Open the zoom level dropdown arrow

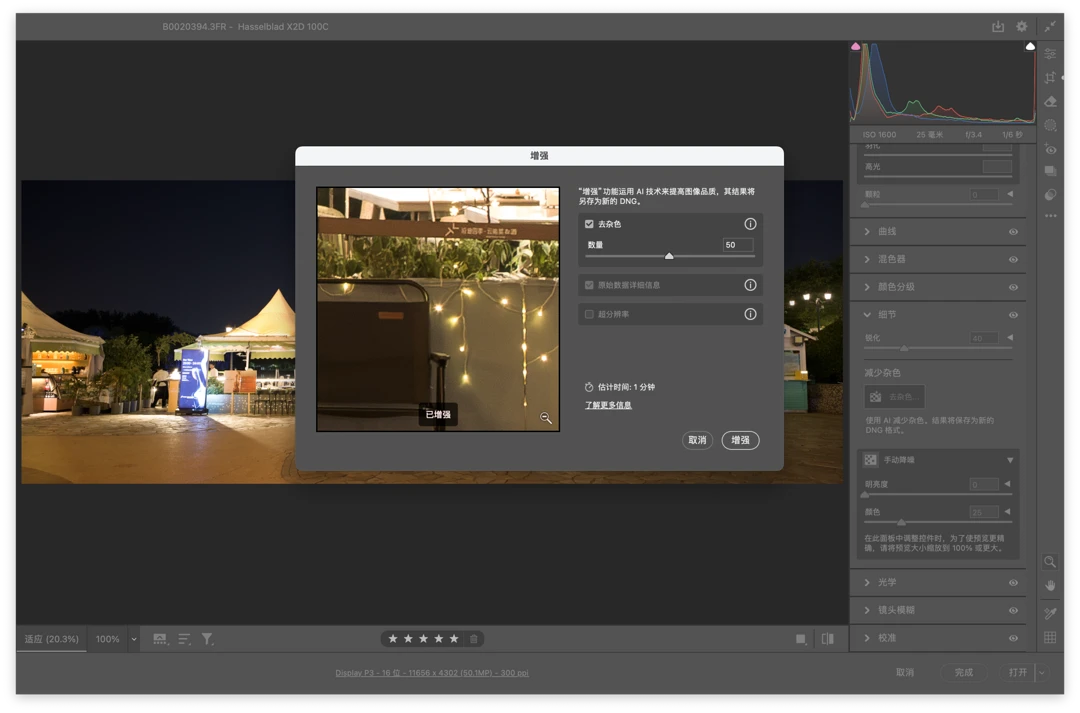click(134, 639)
